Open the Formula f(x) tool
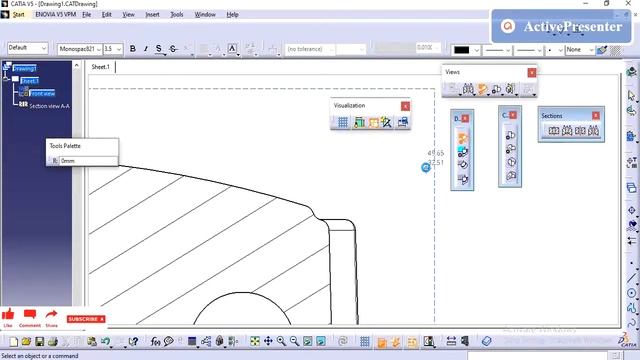 (155, 341)
